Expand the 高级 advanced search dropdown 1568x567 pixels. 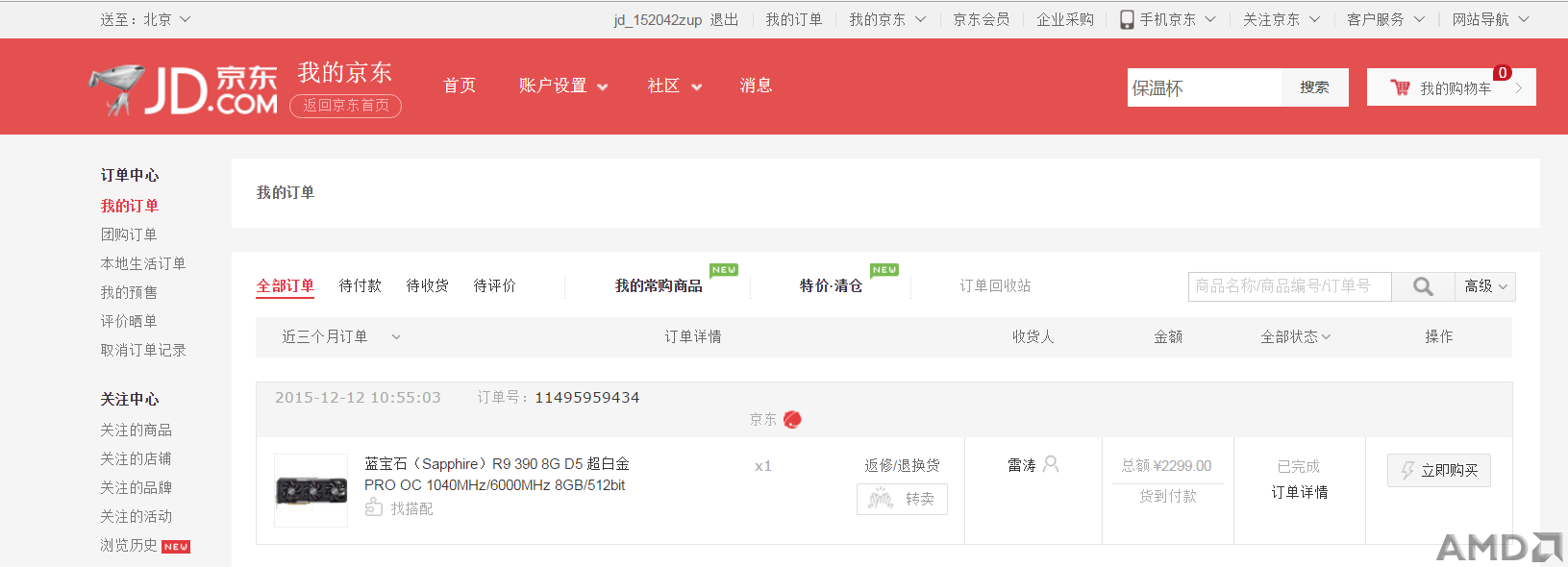(1486, 286)
